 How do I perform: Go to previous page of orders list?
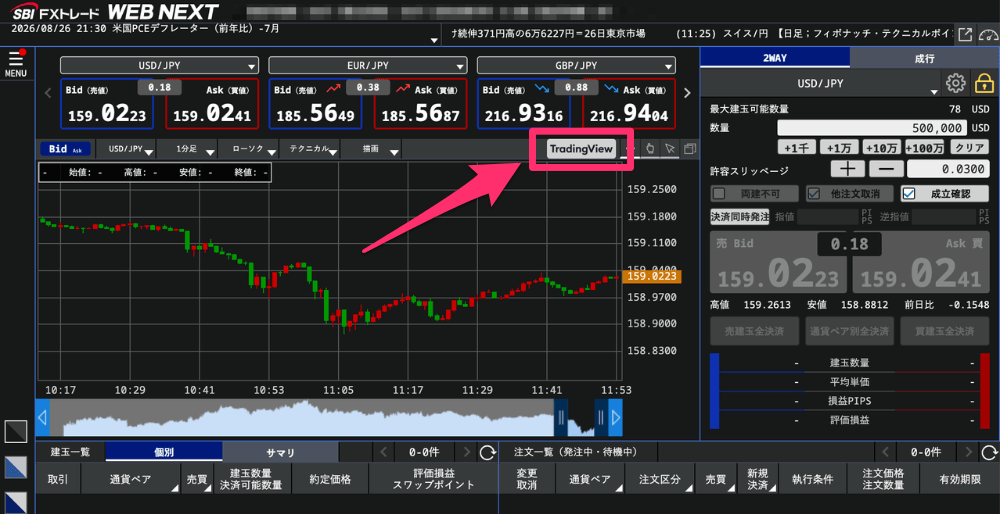(x=885, y=453)
